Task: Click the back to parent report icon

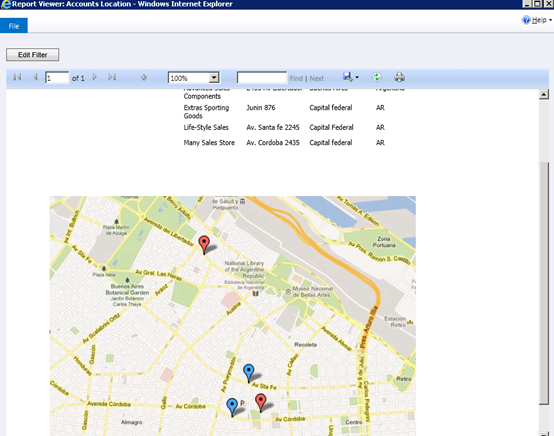Action: click(143, 77)
